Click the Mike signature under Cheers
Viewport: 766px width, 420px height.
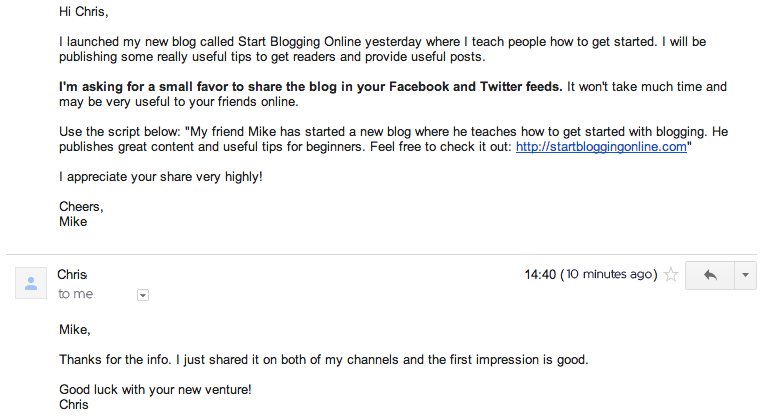[73, 222]
